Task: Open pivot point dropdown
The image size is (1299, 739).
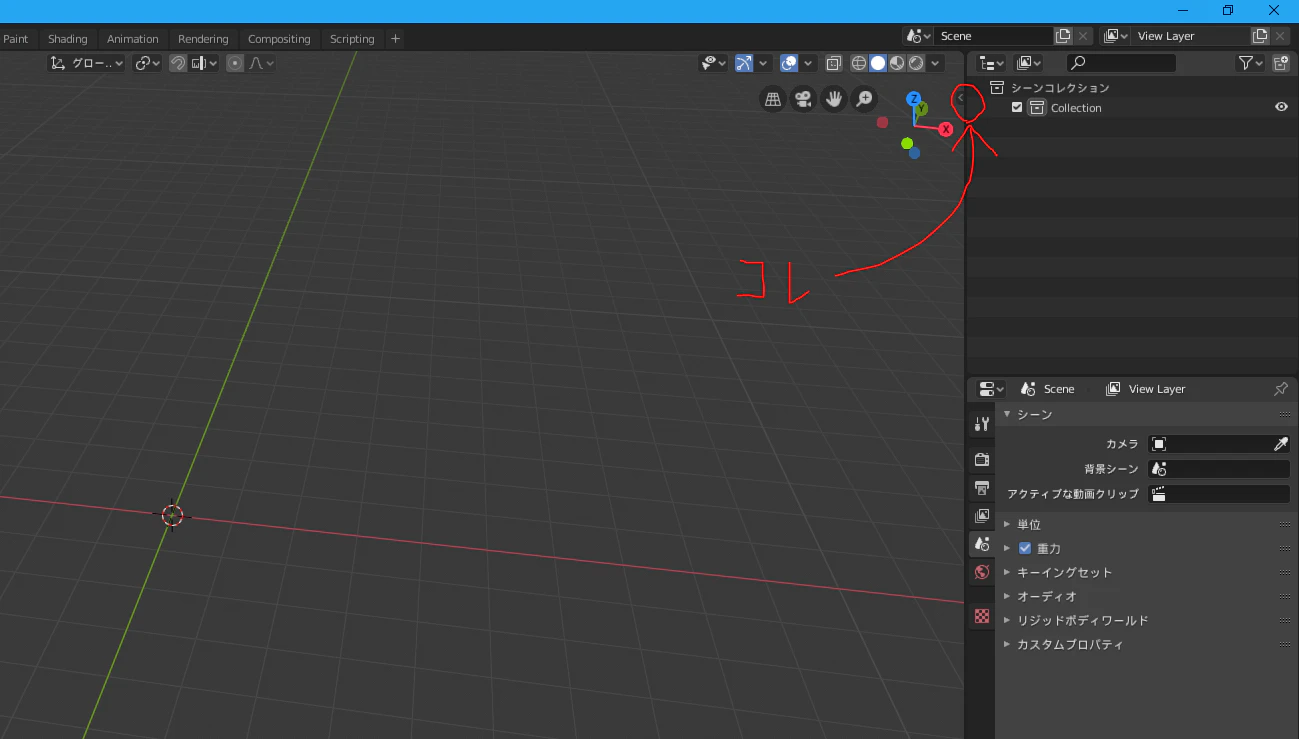Action: click(x=148, y=63)
